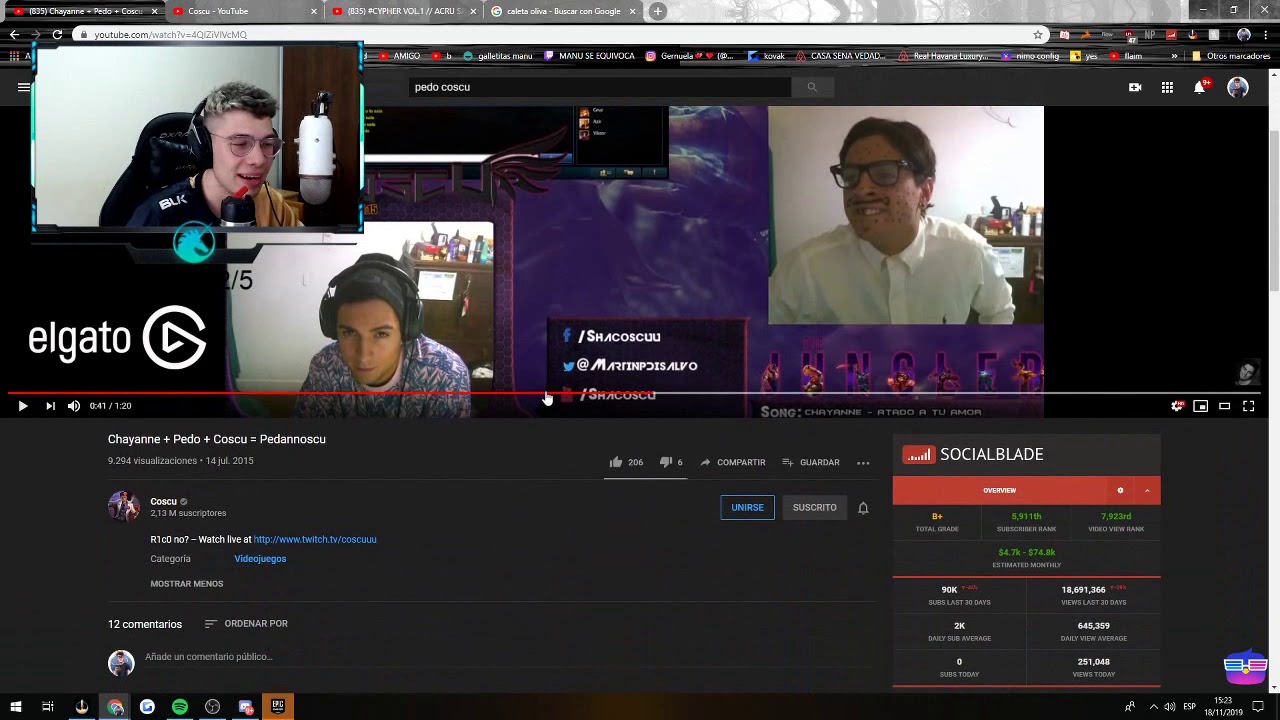
Task: Activate the miniplayer mode icon
Action: pyautogui.click(x=1201, y=406)
